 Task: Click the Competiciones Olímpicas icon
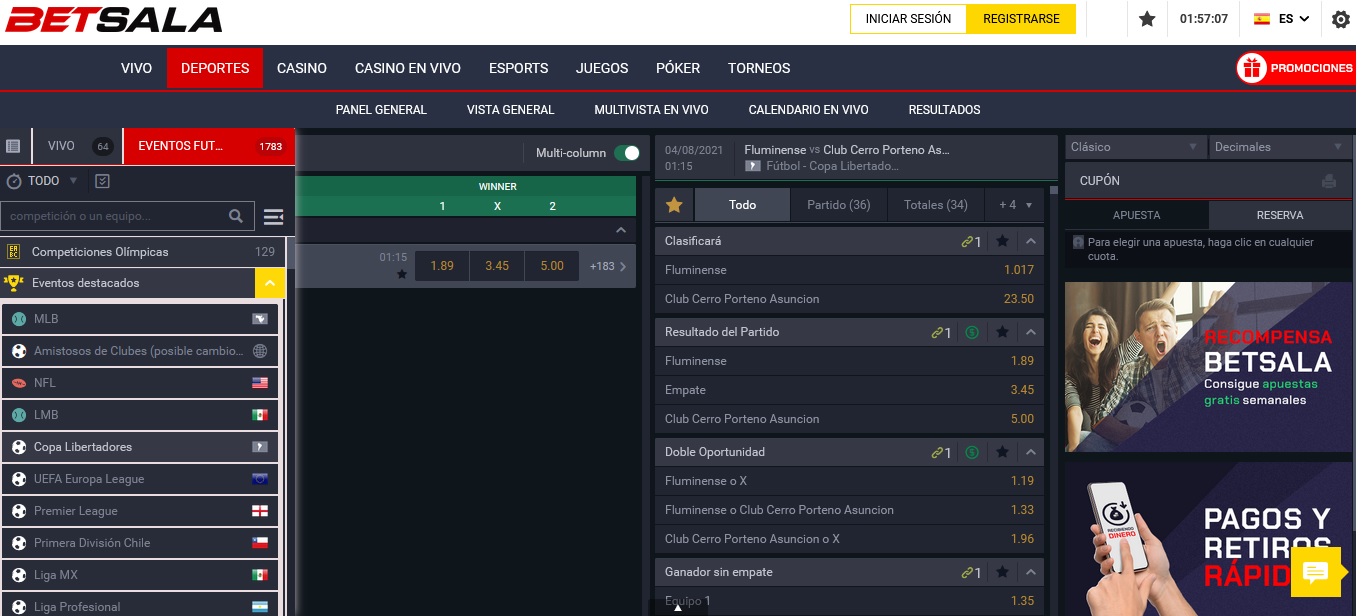pos(14,252)
